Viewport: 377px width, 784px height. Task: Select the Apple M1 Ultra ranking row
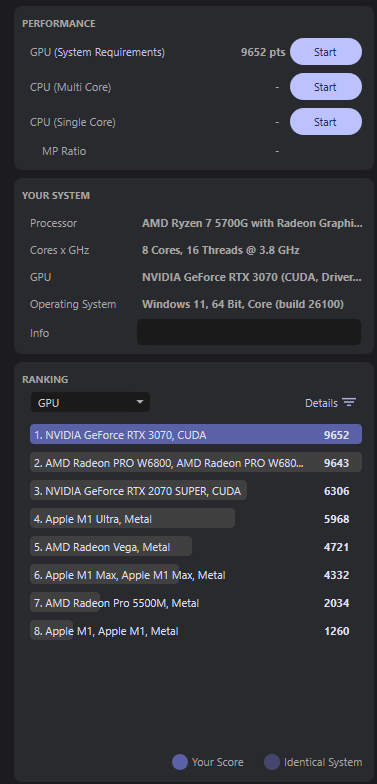pyautogui.click(x=196, y=519)
